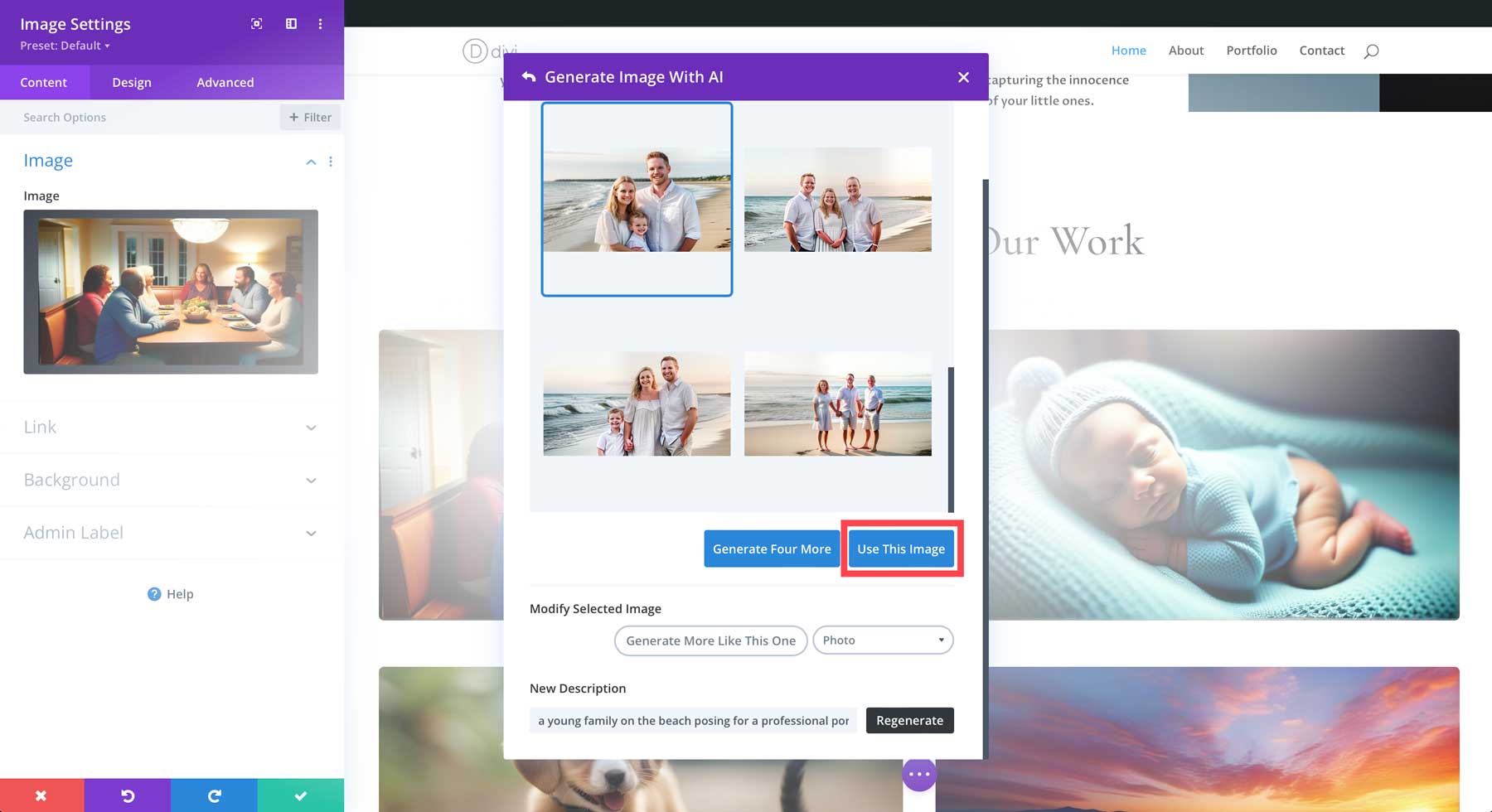Select the bottom-left family portrait variation

[637, 404]
